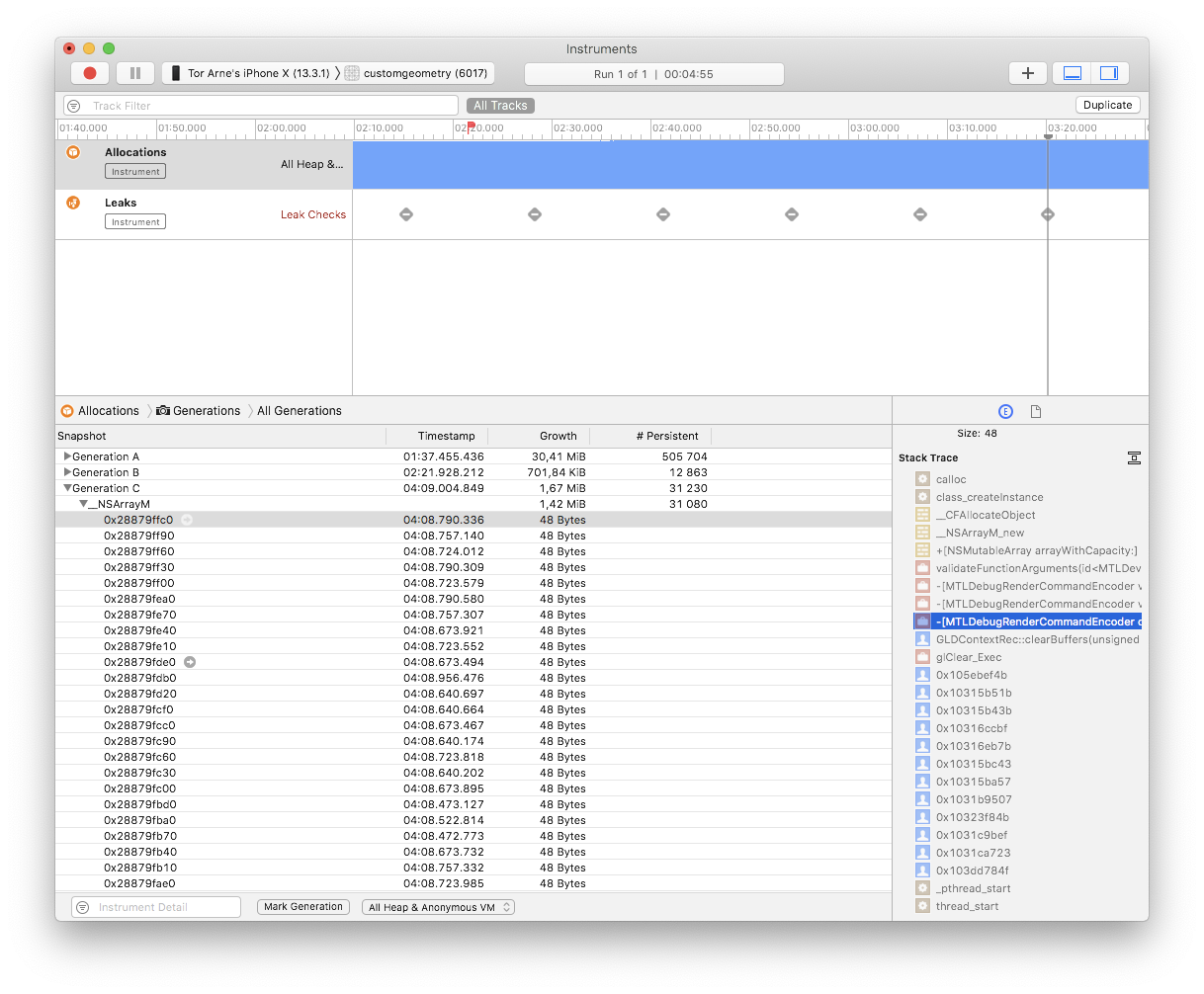Collapse Generation C
The image size is (1204, 994).
(x=67, y=488)
